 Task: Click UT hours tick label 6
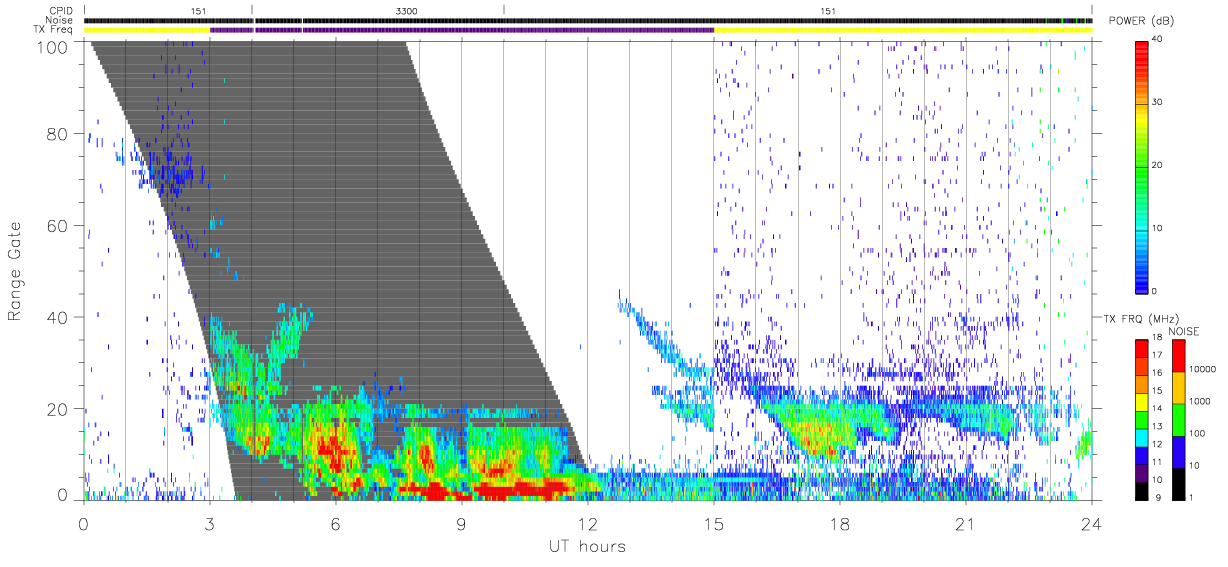point(335,523)
